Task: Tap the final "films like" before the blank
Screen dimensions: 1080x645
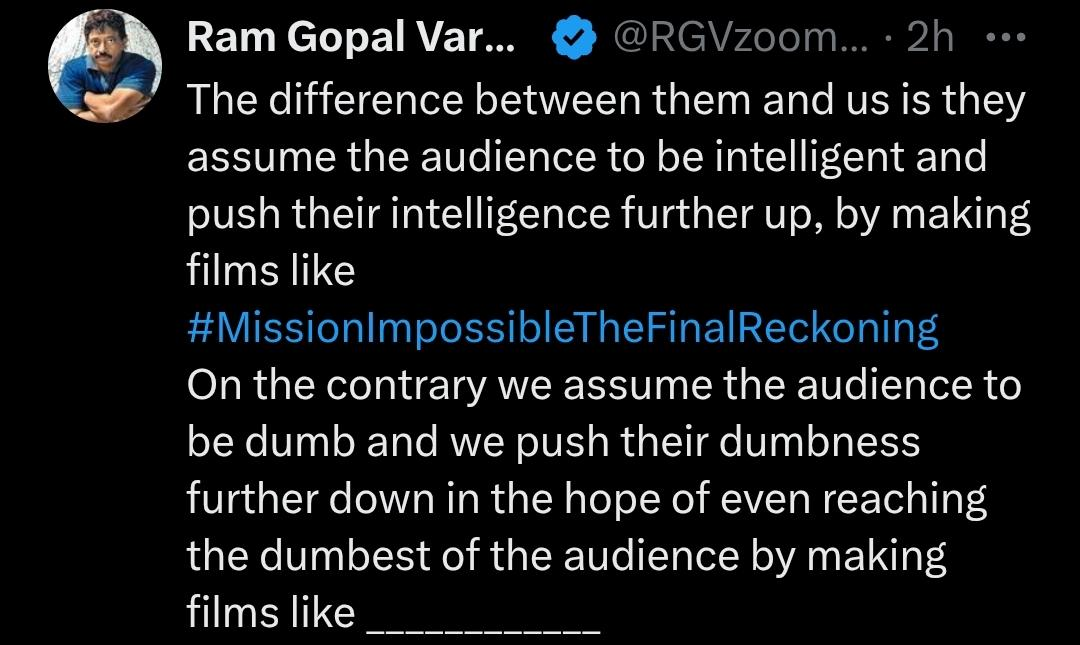Action: 271,613
